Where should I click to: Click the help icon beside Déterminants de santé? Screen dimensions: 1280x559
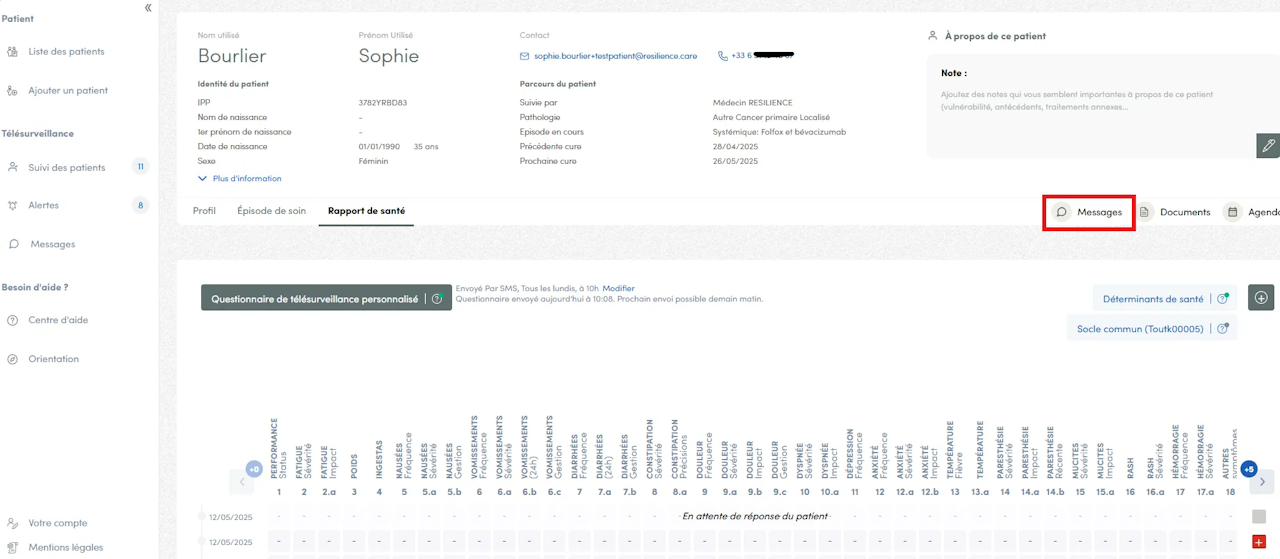(x=1222, y=299)
